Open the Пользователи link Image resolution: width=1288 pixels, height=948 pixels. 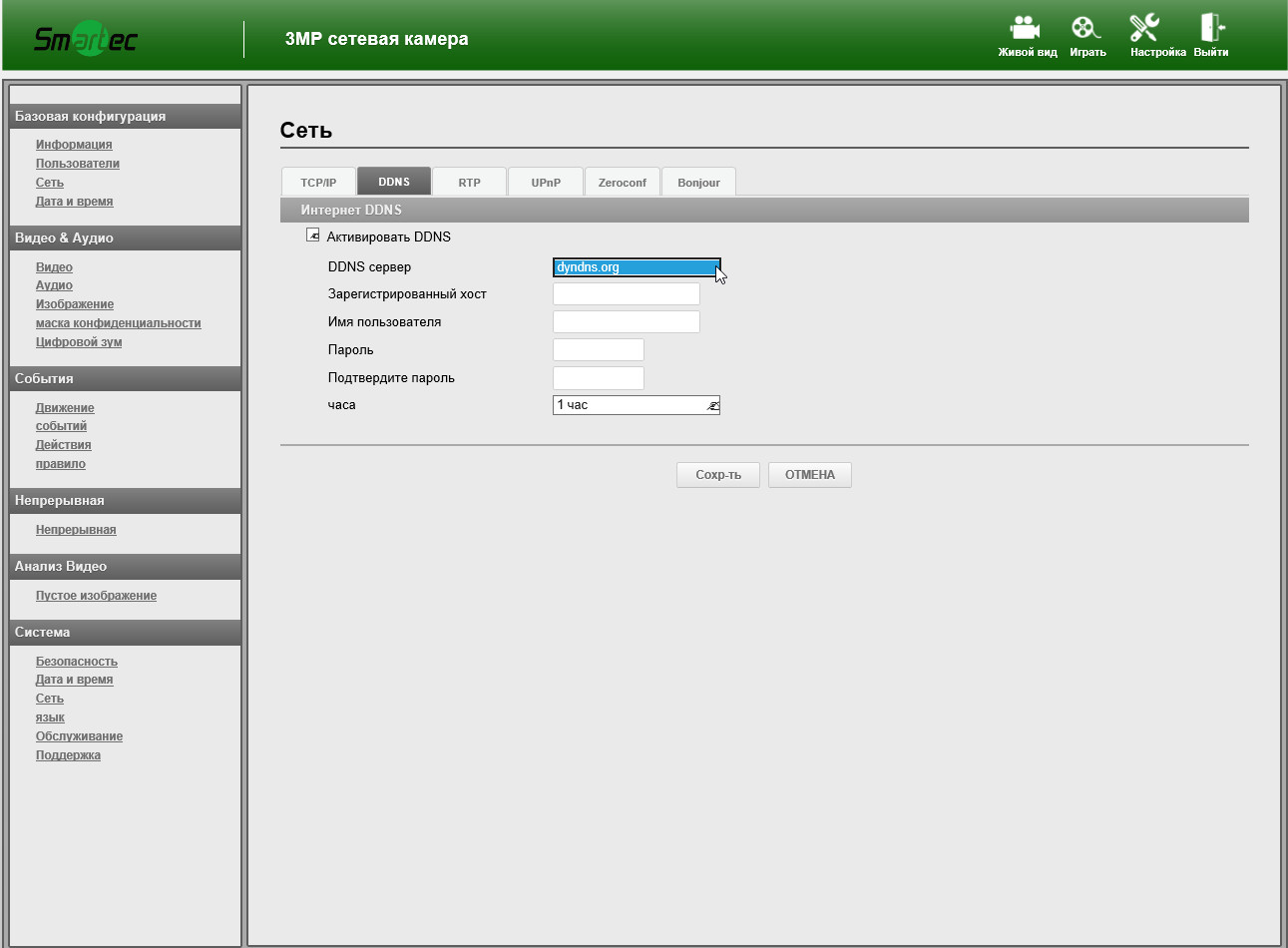point(78,164)
